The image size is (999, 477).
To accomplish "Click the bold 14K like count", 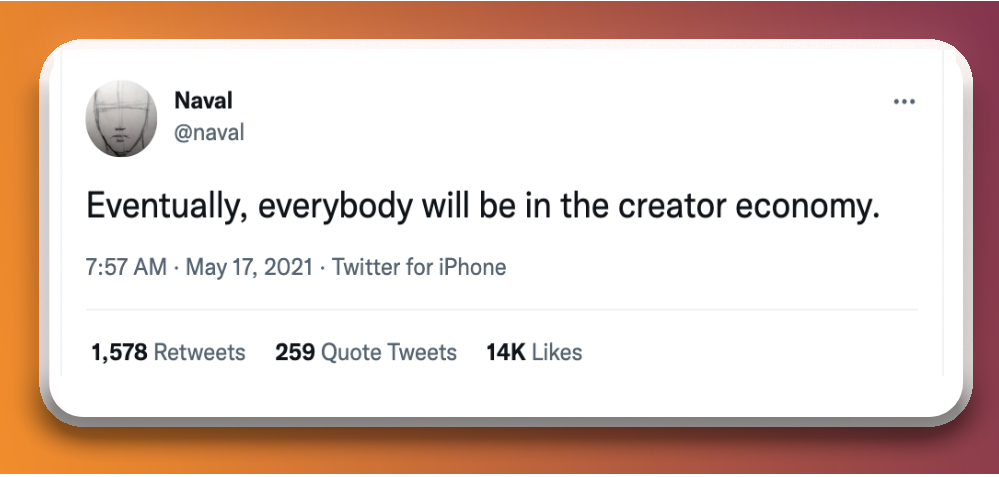I will tap(506, 352).
